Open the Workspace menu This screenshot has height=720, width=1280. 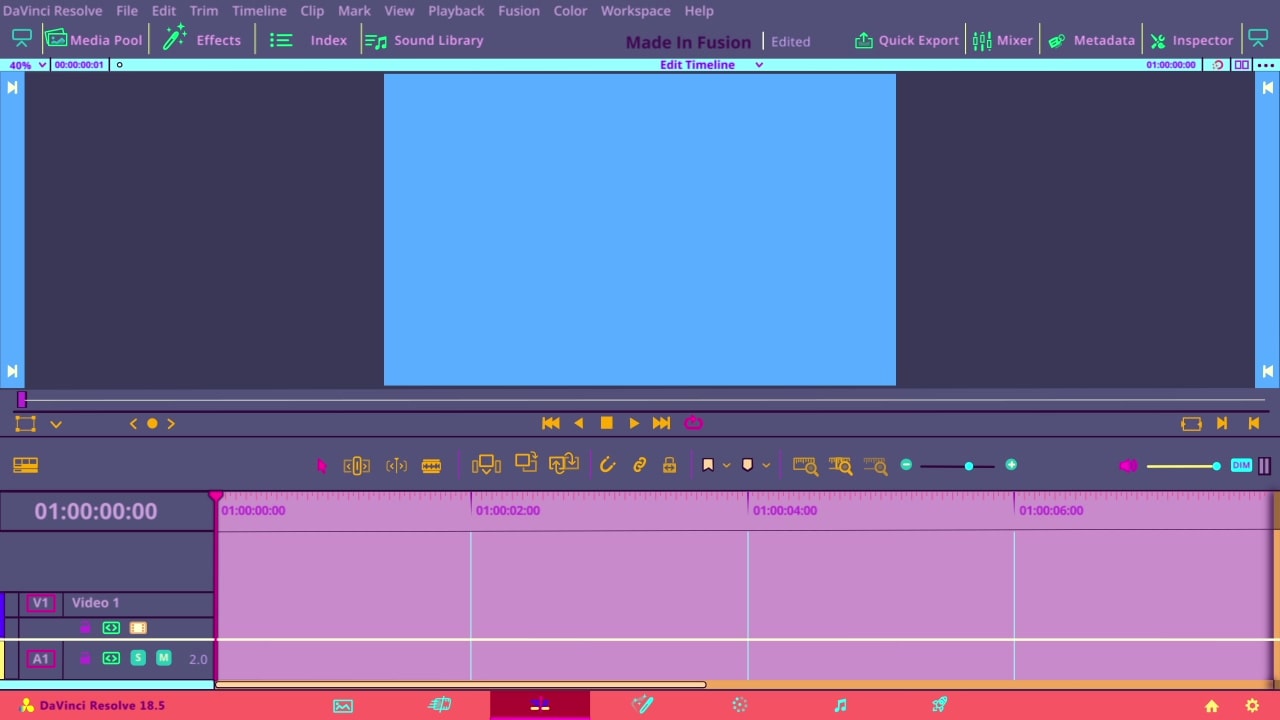coord(635,10)
